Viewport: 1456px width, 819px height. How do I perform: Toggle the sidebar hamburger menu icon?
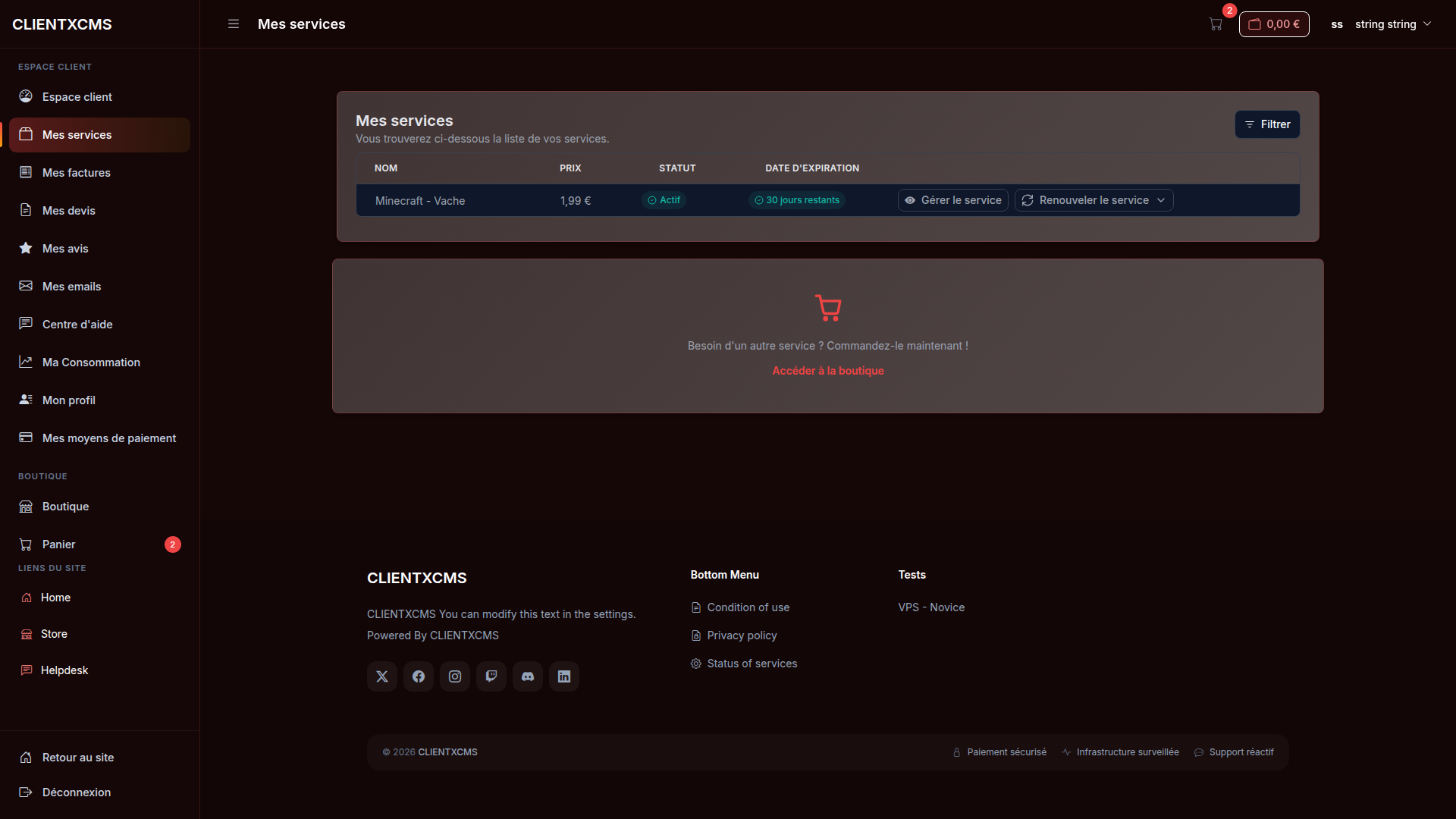pyautogui.click(x=234, y=24)
